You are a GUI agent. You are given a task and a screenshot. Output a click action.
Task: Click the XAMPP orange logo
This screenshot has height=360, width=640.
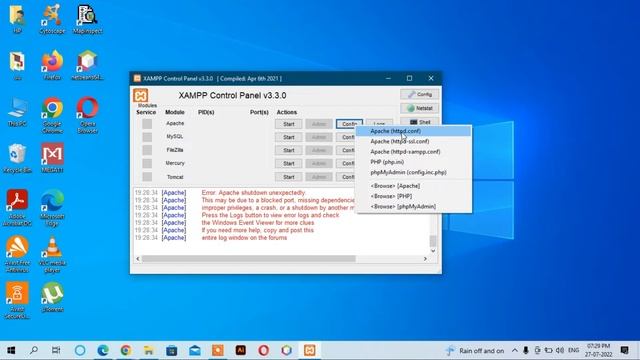[x=140, y=96]
